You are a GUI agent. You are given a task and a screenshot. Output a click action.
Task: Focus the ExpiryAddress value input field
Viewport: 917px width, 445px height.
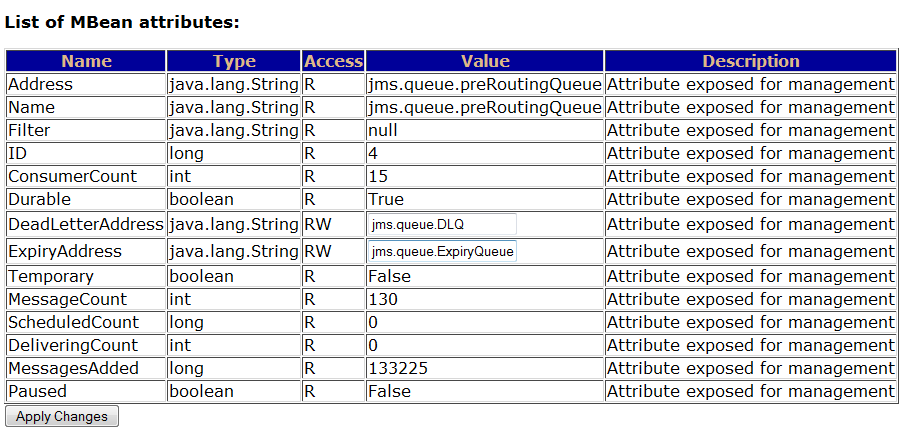click(x=442, y=251)
